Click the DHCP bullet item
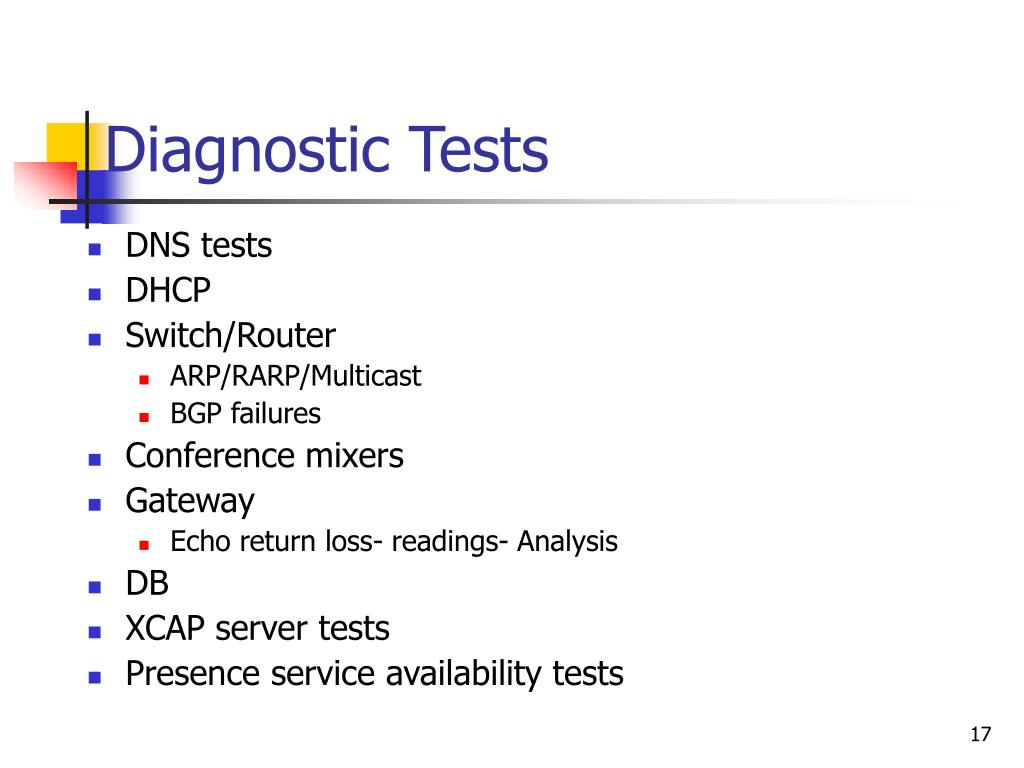 click(168, 290)
